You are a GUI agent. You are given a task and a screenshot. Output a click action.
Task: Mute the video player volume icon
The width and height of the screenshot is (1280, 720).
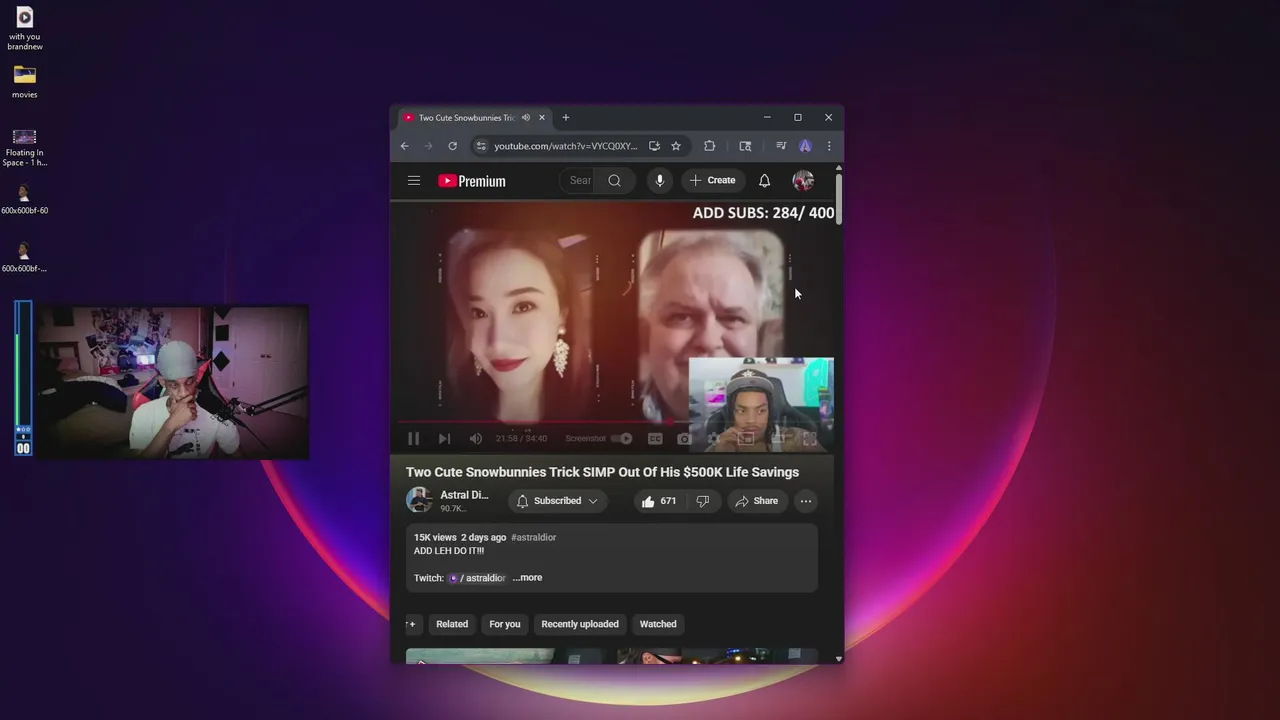click(476, 439)
